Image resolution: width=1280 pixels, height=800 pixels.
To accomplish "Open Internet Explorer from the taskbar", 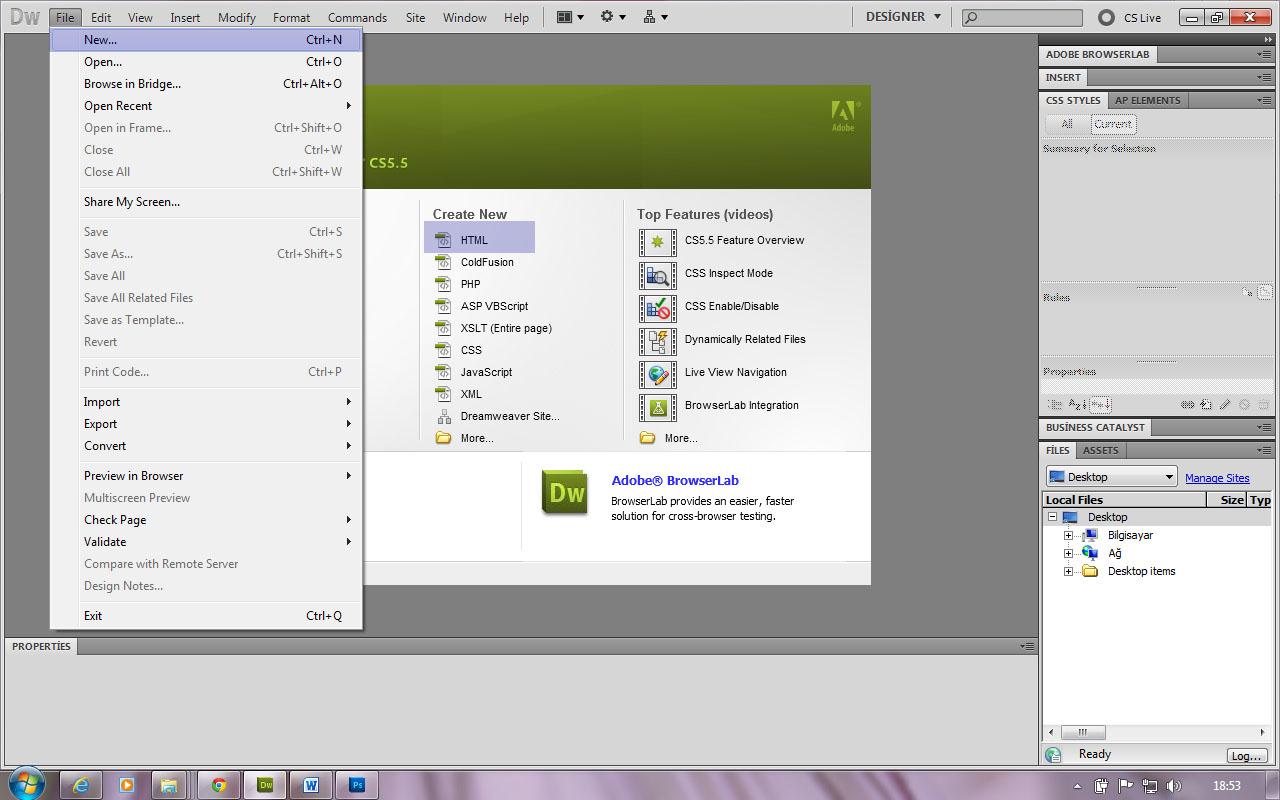I will tap(80, 785).
